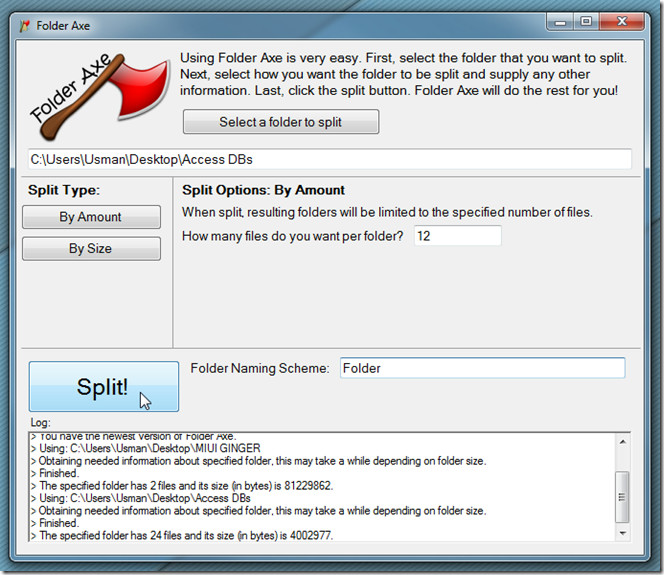The image size is (664, 575).
Task: Focus the folder path field showing Access DBs
Action: (x=329, y=160)
